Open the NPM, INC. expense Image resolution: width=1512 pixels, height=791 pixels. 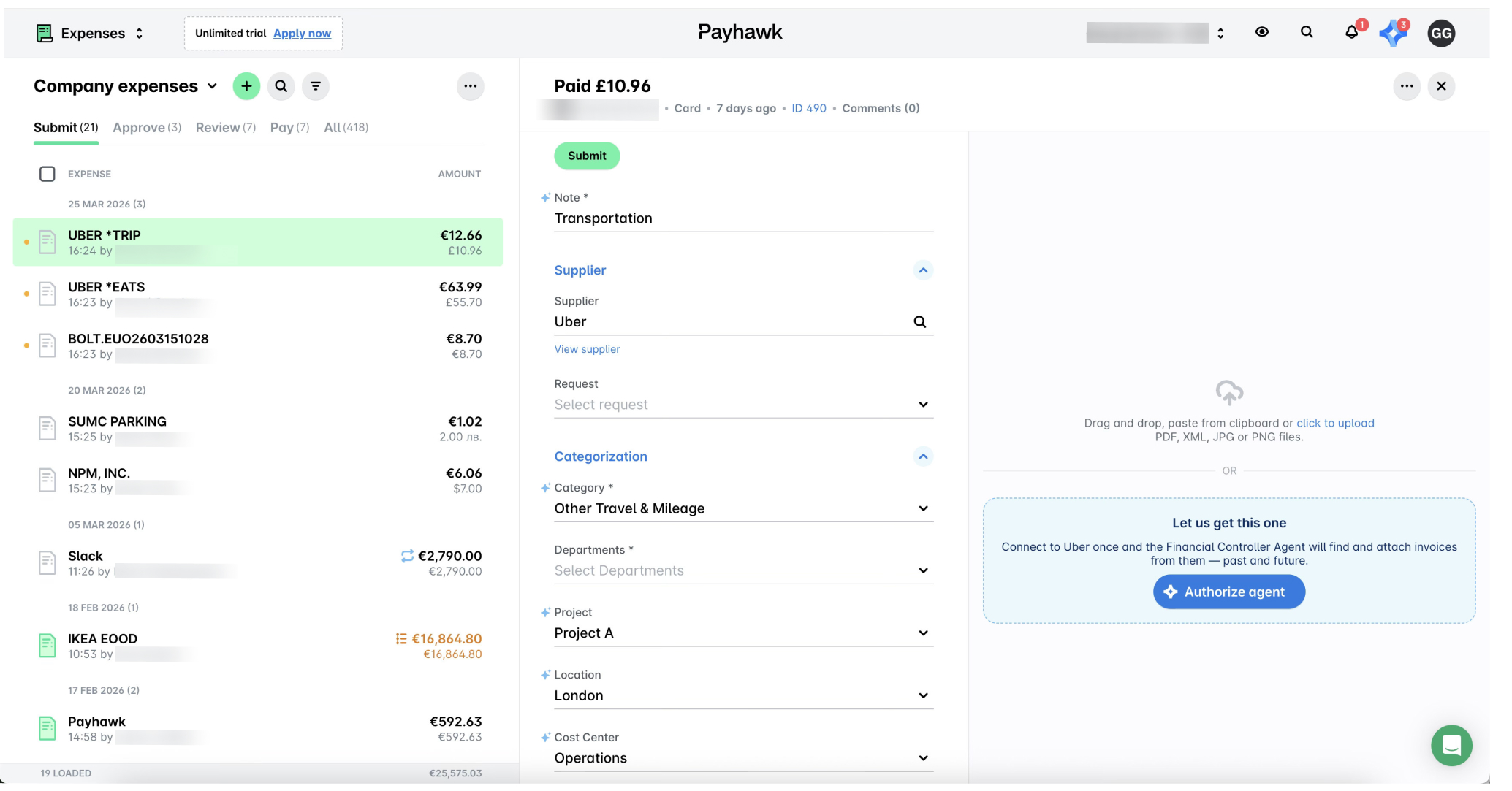click(x=258, y=480)
